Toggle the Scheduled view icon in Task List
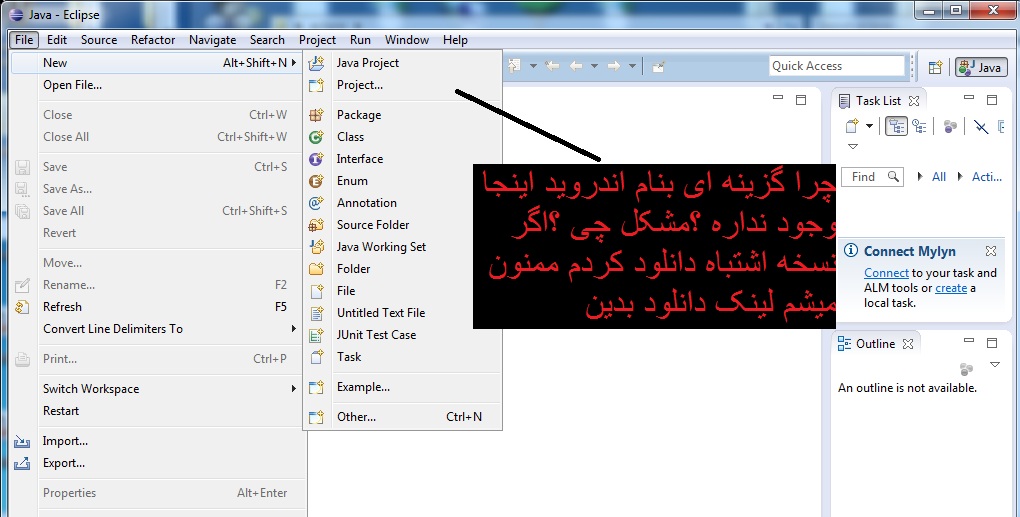Screen dimensions: 1020x517 pyautogui.click(x=919, y=126)
